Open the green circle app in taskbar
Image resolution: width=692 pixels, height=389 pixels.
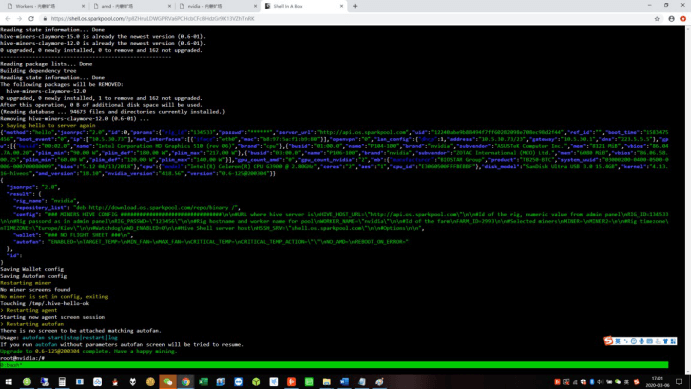(x=27, y=381)
